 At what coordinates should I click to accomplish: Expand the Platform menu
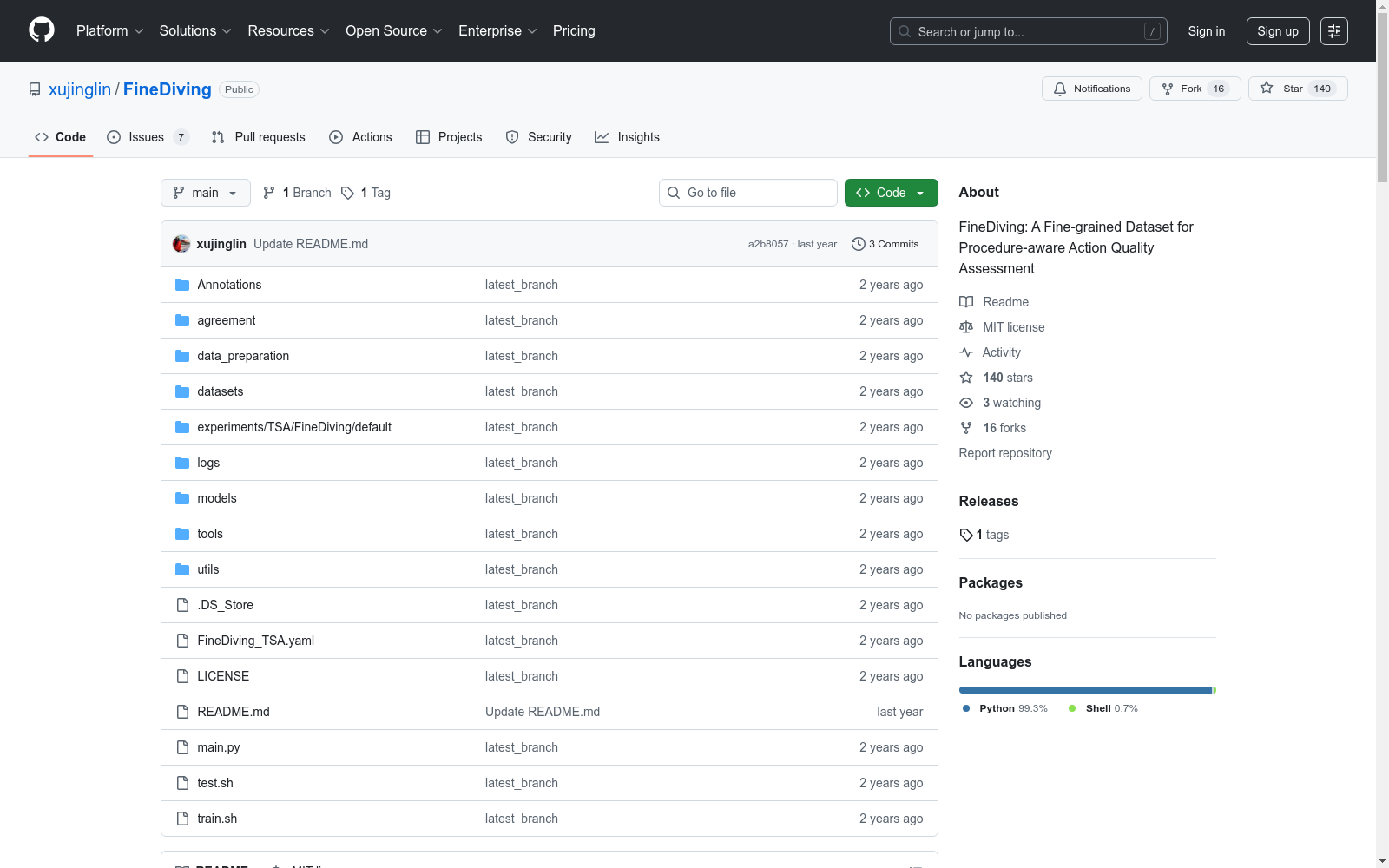(110, 31)
